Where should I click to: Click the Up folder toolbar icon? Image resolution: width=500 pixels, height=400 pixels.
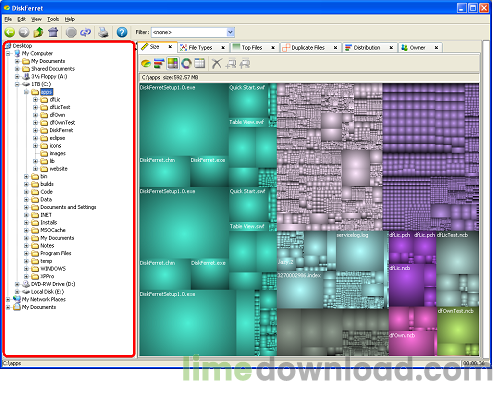click(38, 32)
